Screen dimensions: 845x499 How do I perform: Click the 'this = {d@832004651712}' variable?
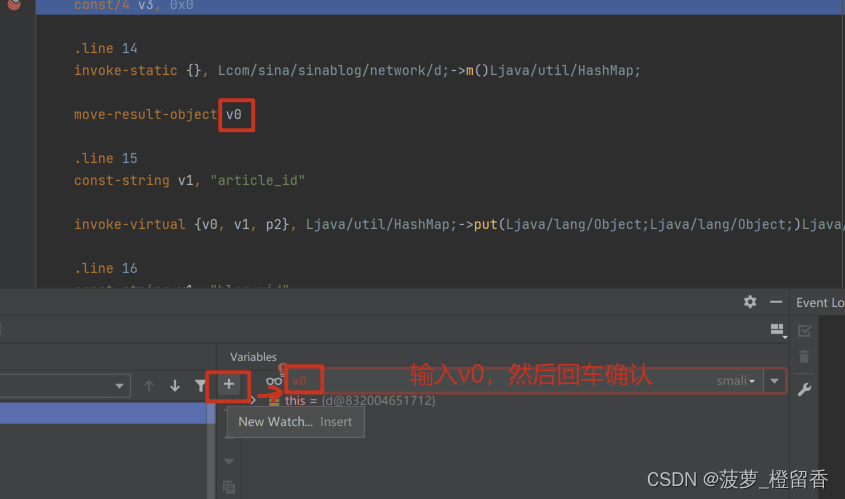tap(360, 400)
